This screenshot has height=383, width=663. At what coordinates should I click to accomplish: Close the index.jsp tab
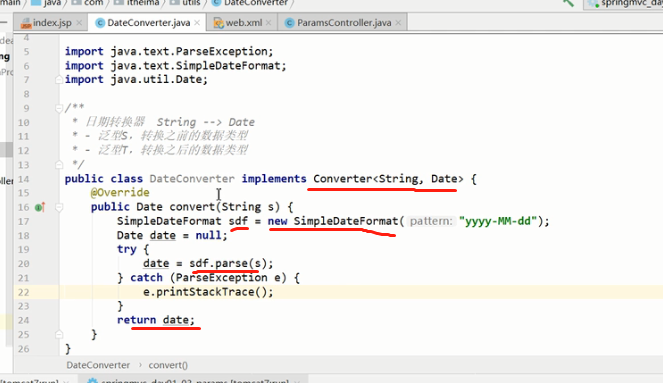point(79,23)
